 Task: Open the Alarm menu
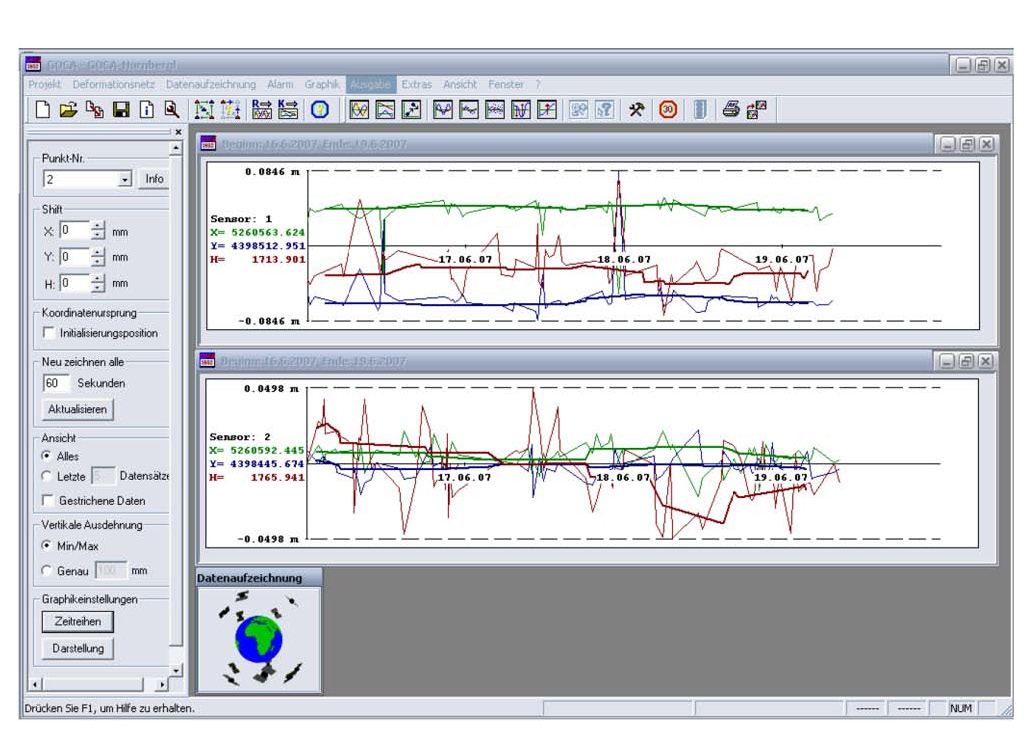280,84
